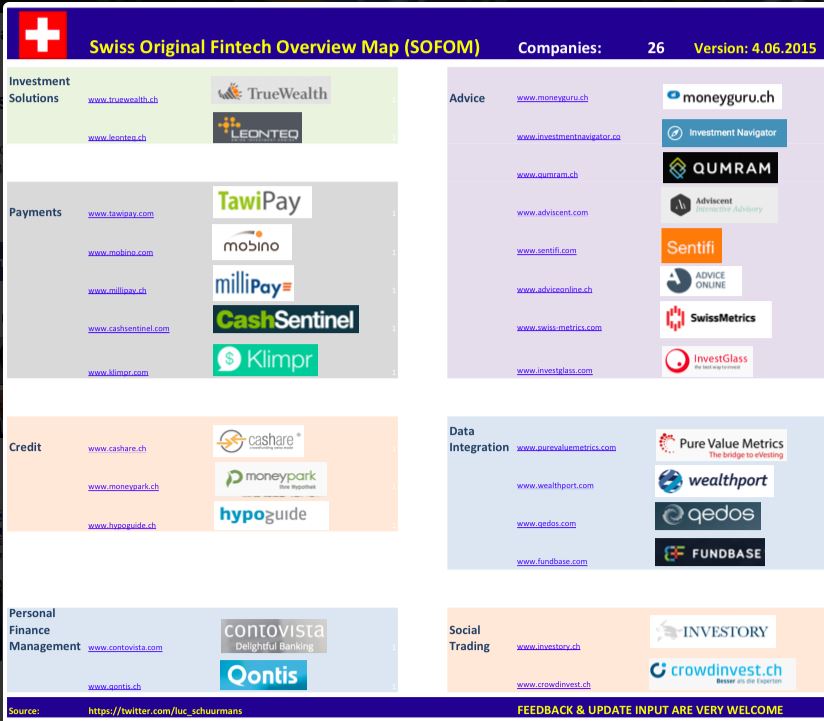Click the Investment Navigator logo
The height and width of the screenshot is (721, 824).
tap(724, 133)
